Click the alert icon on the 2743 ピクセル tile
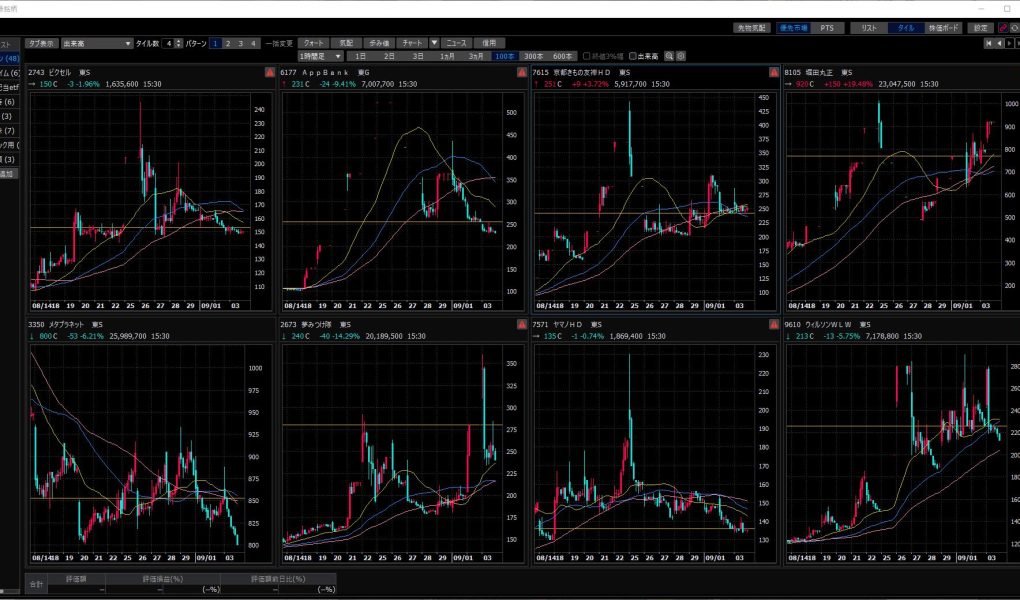Image resolution: width=1020 pixels, height=600 pixels. point(269,72)
